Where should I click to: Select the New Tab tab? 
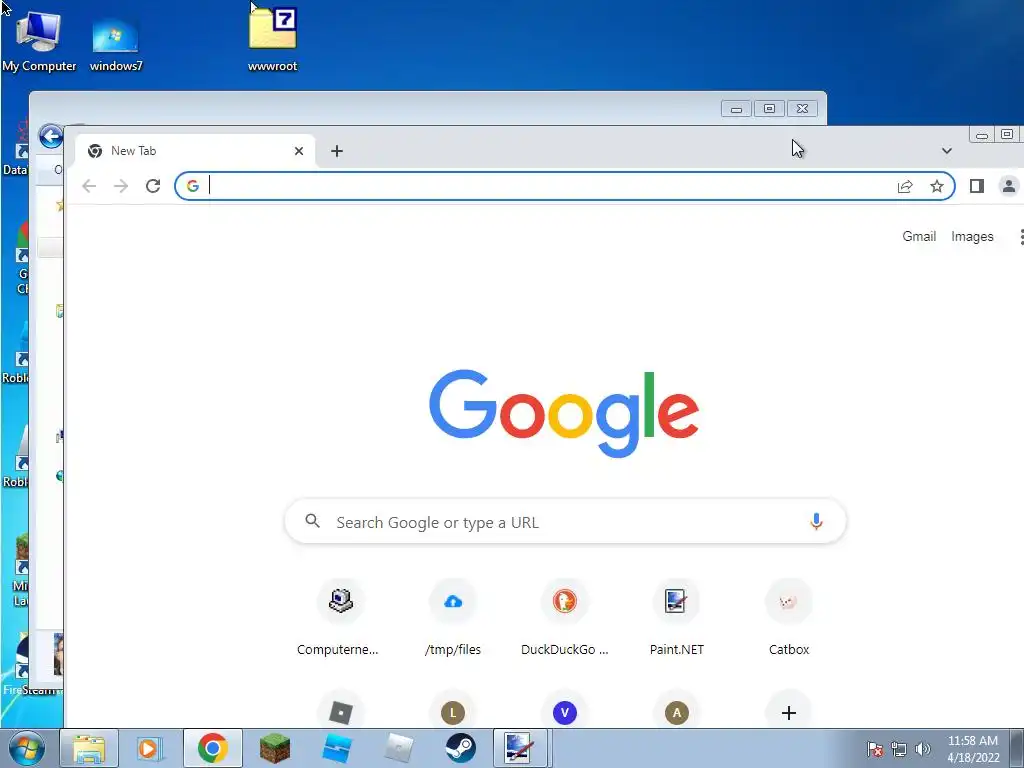tap(195, 151)
